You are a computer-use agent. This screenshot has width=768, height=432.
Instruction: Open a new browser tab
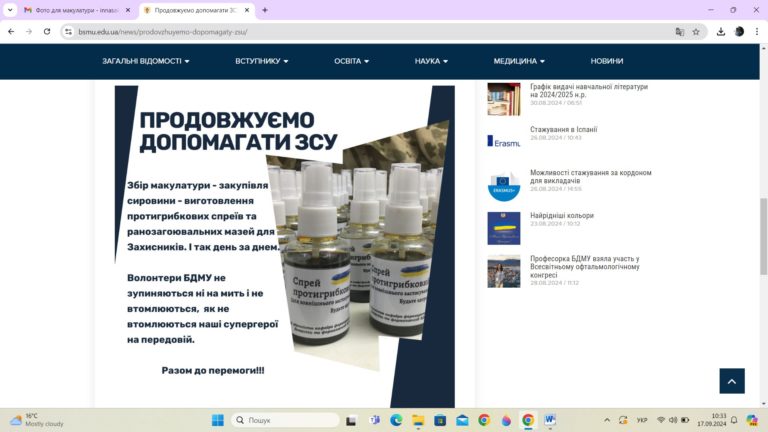[265, 10]
